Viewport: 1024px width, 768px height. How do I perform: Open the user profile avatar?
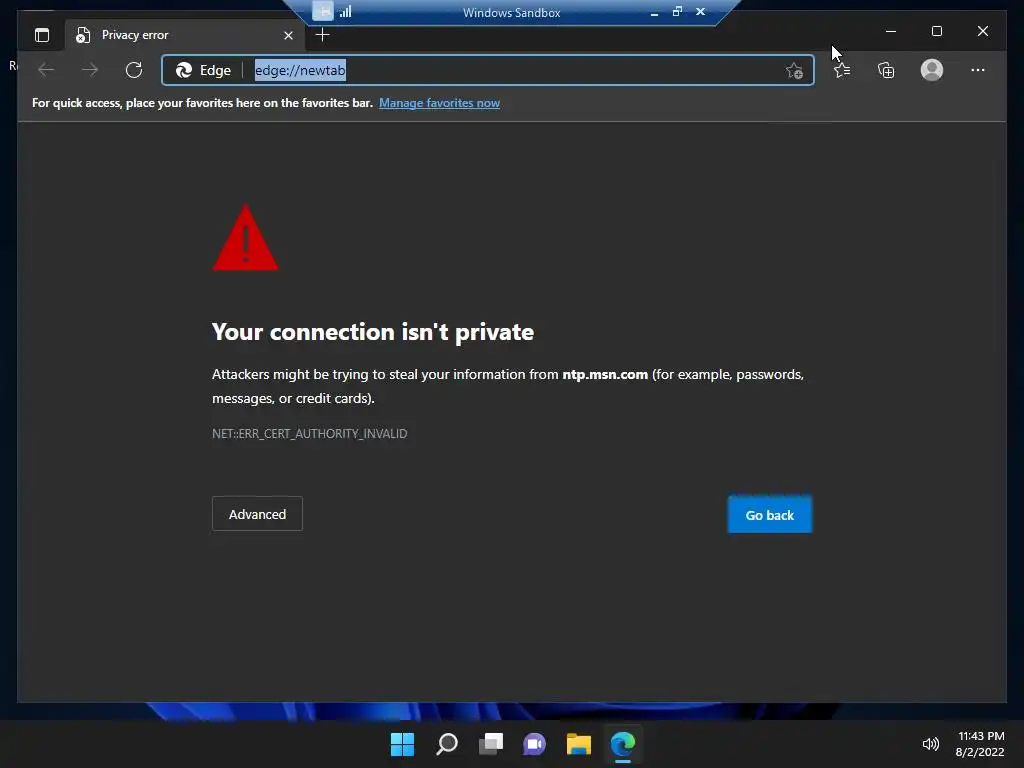pyautogui.click(x=932, y=70)
